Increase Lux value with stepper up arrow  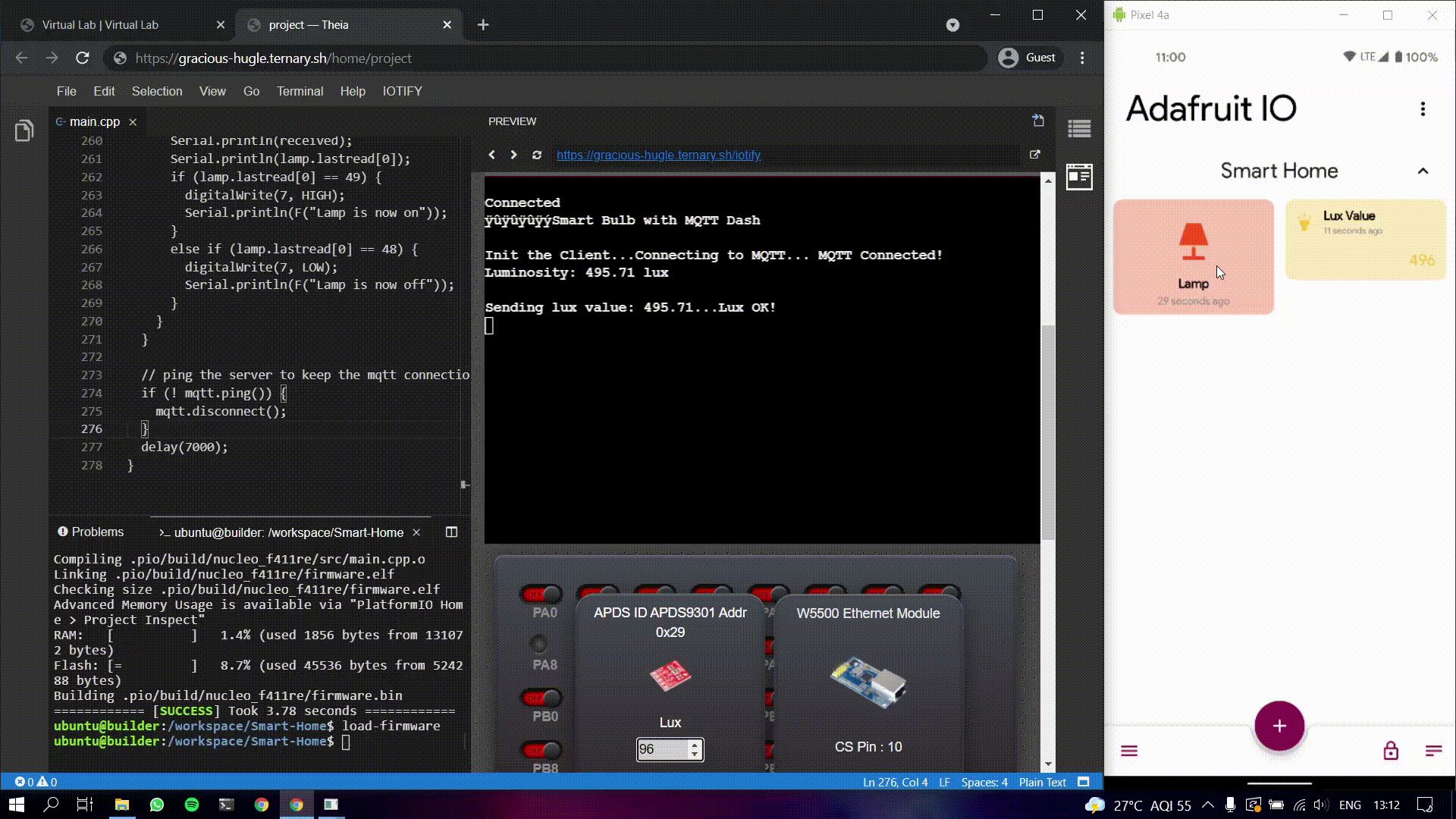[x=695, y=745]
